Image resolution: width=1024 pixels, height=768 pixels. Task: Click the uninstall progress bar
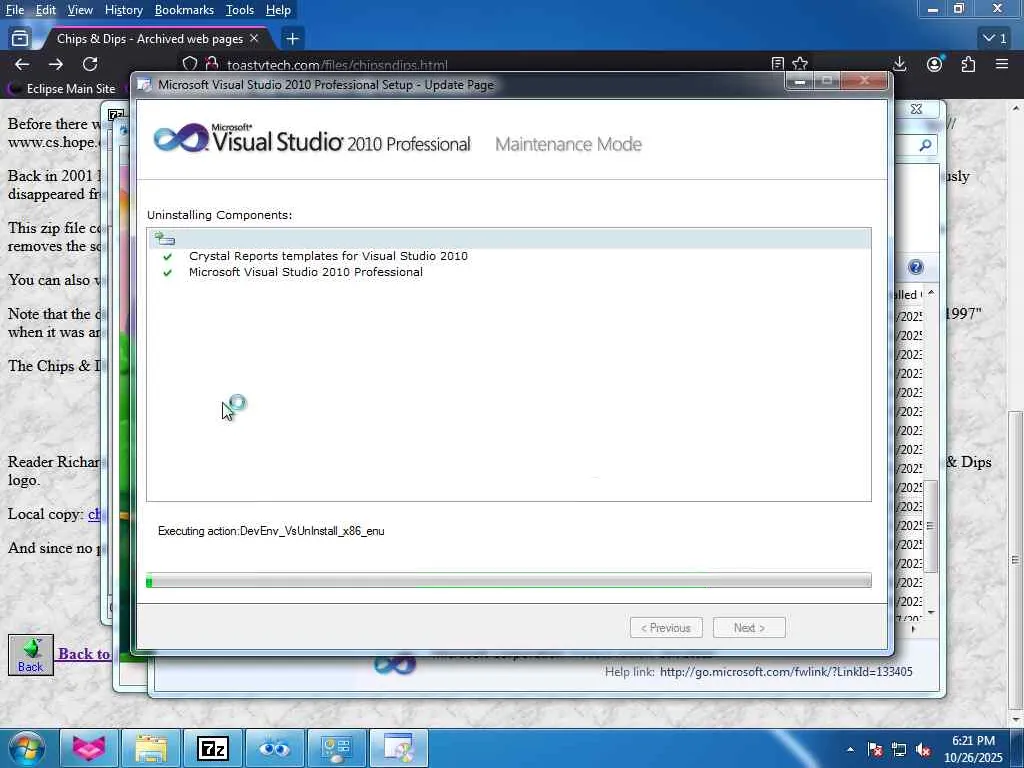point(509,581)
